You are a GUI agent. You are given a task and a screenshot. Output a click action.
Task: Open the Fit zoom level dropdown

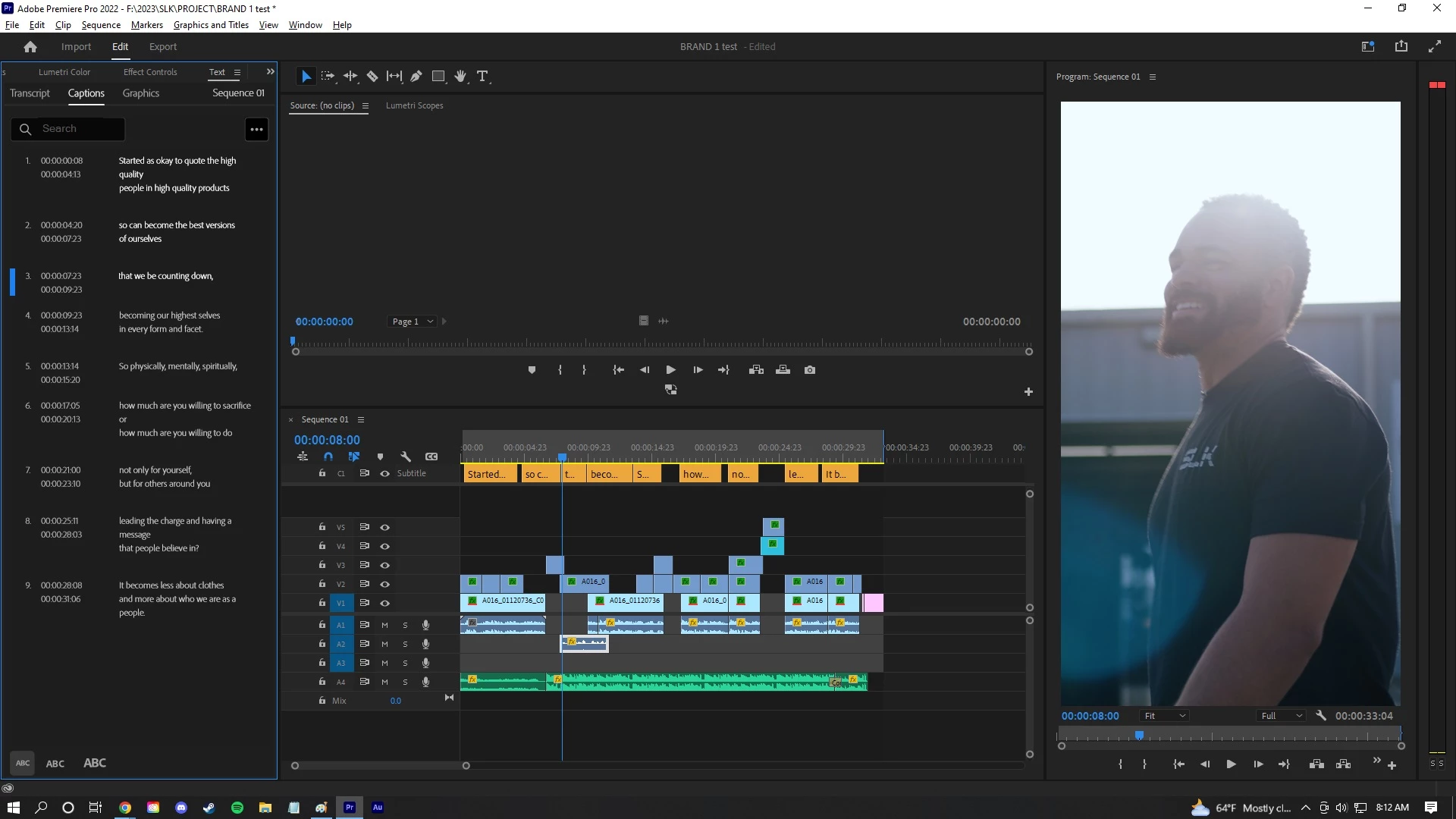pyautogui.click(x=1165, y=716)
